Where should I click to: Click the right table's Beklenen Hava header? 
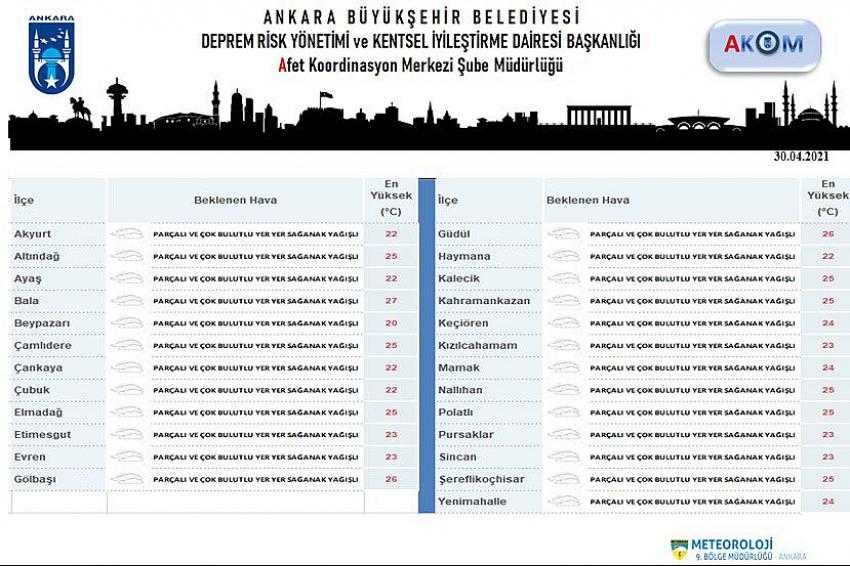[587, 200]
